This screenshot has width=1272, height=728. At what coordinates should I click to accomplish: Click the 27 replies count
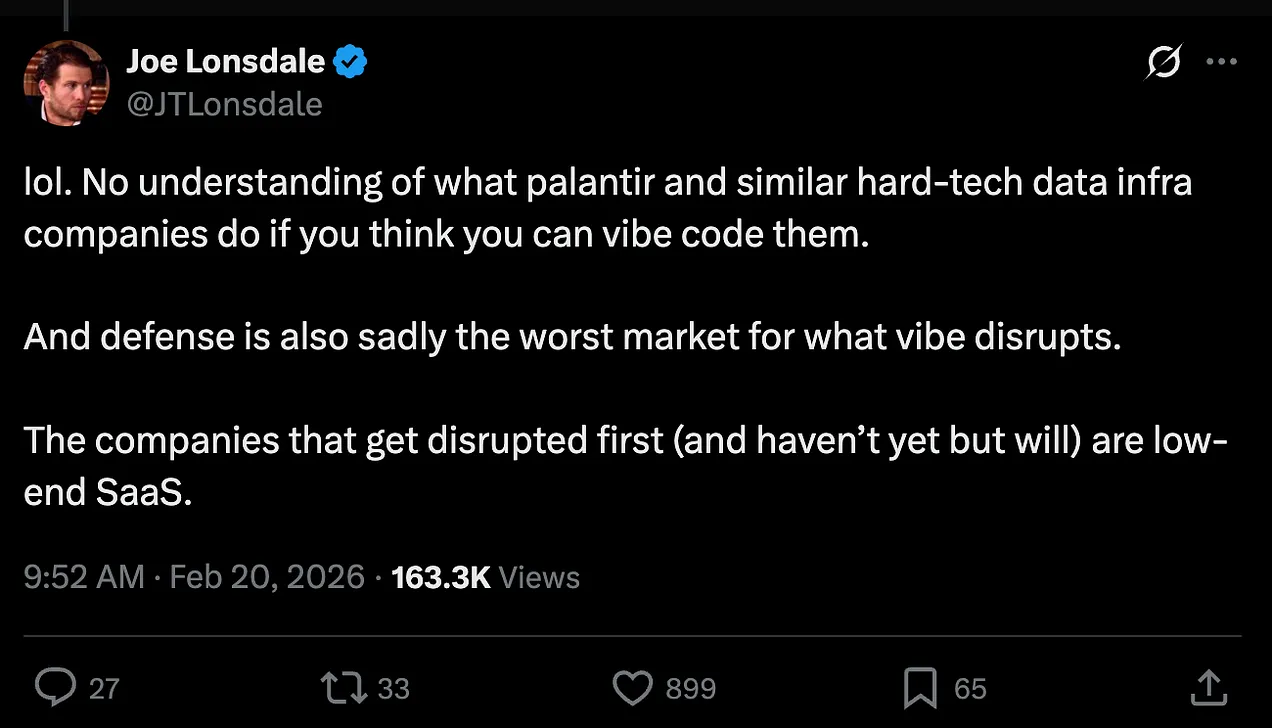[104, 687]
